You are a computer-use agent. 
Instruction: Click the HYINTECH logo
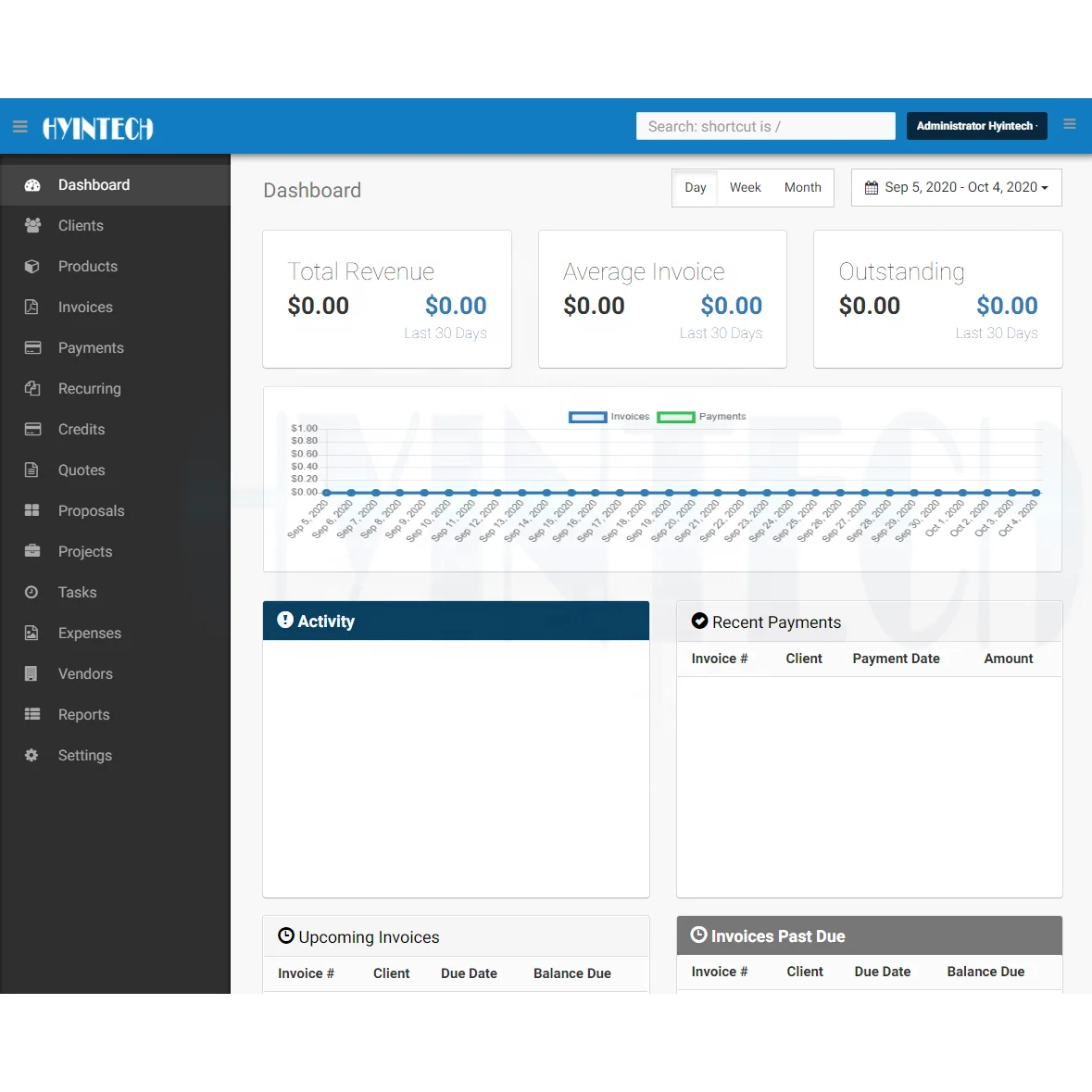[x=97, y=128]
